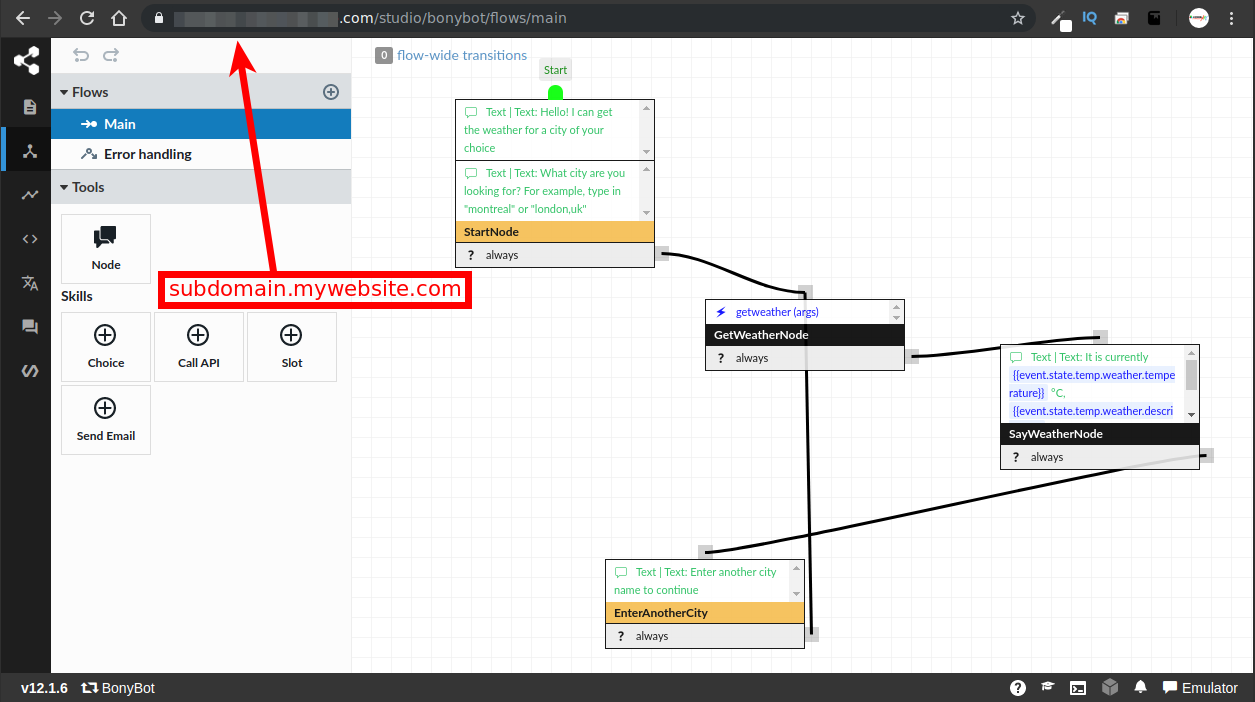Check notifications with the bell icon

click(x=1140, y=687)
